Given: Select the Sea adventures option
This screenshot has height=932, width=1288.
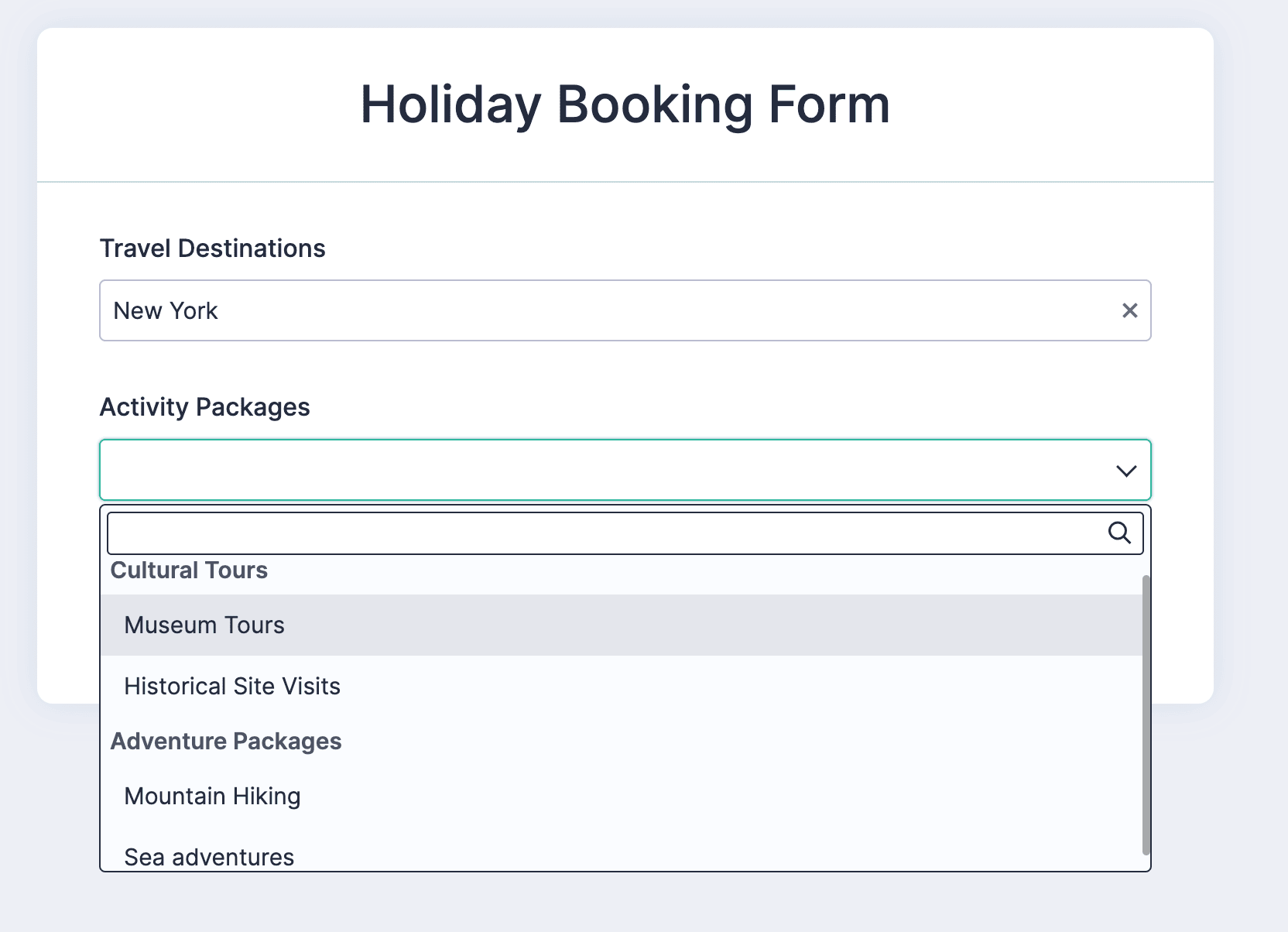Looking at the screenshot, I should click(209, 856).
